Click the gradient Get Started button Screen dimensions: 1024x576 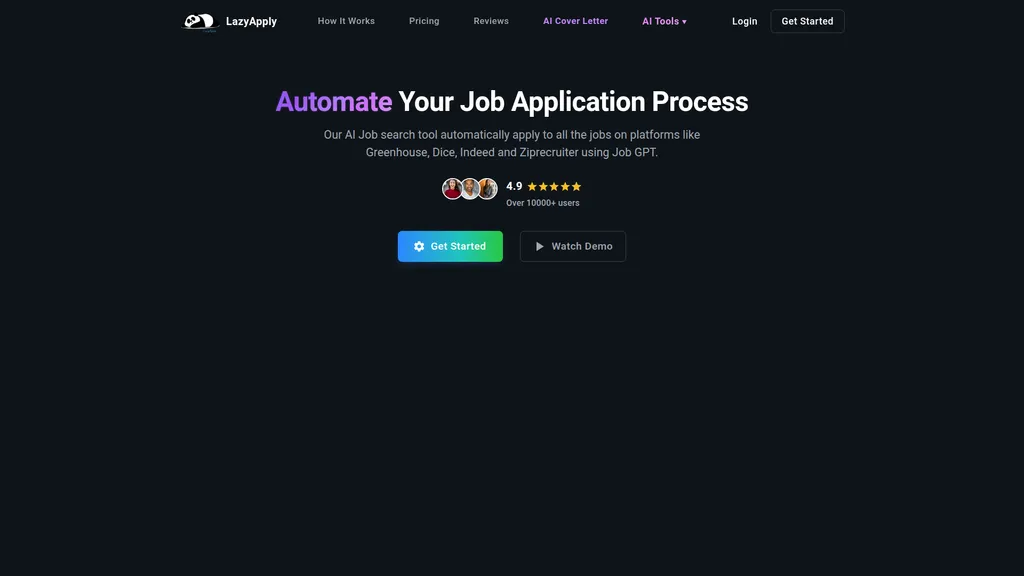[x=450, y=246]
